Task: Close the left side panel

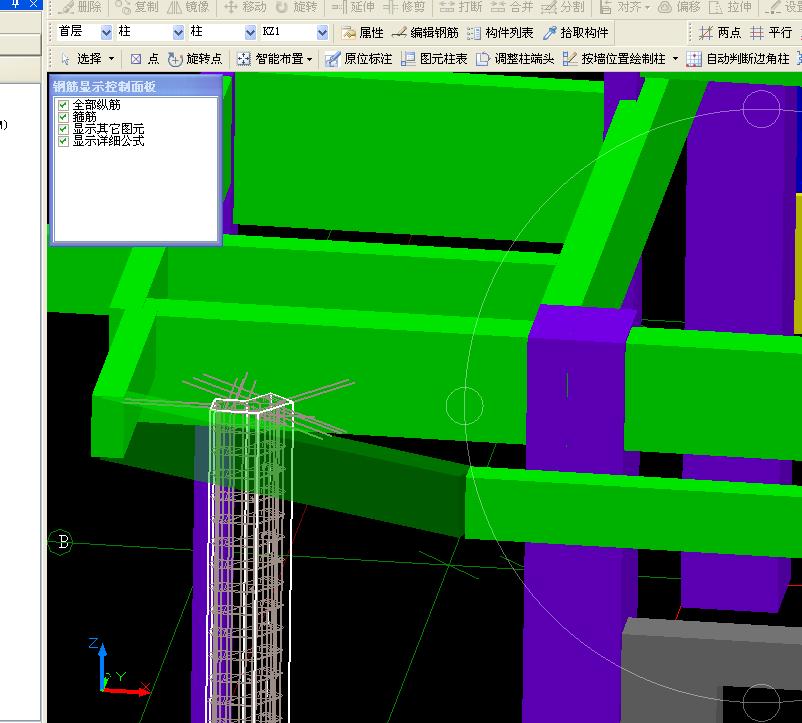Action: coord(33,4)
